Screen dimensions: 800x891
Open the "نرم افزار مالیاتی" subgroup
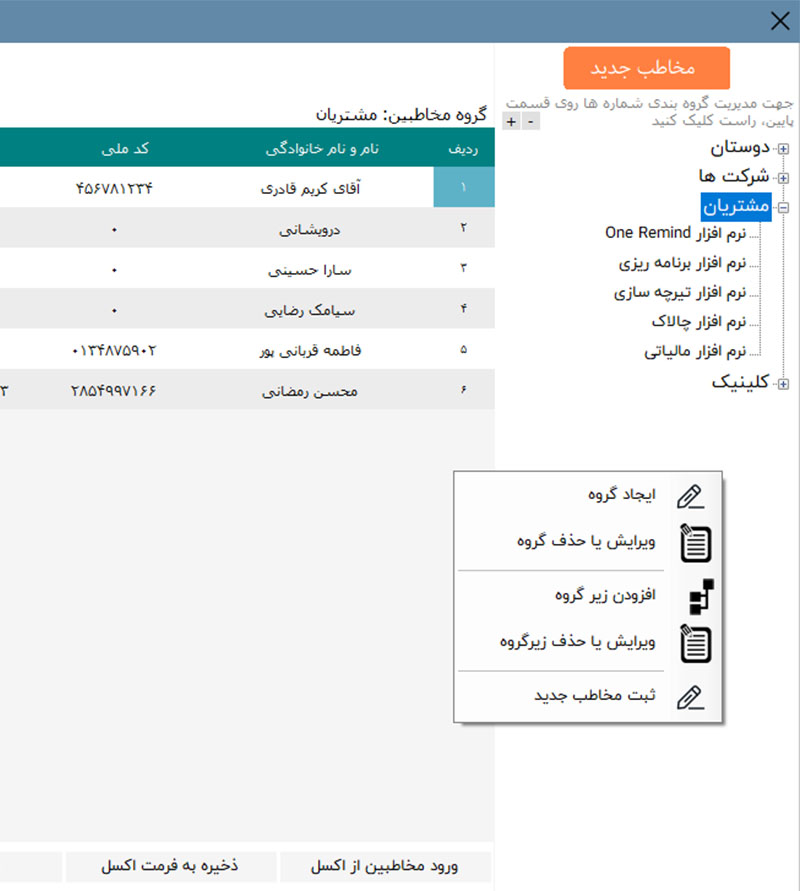coord(695,352)
